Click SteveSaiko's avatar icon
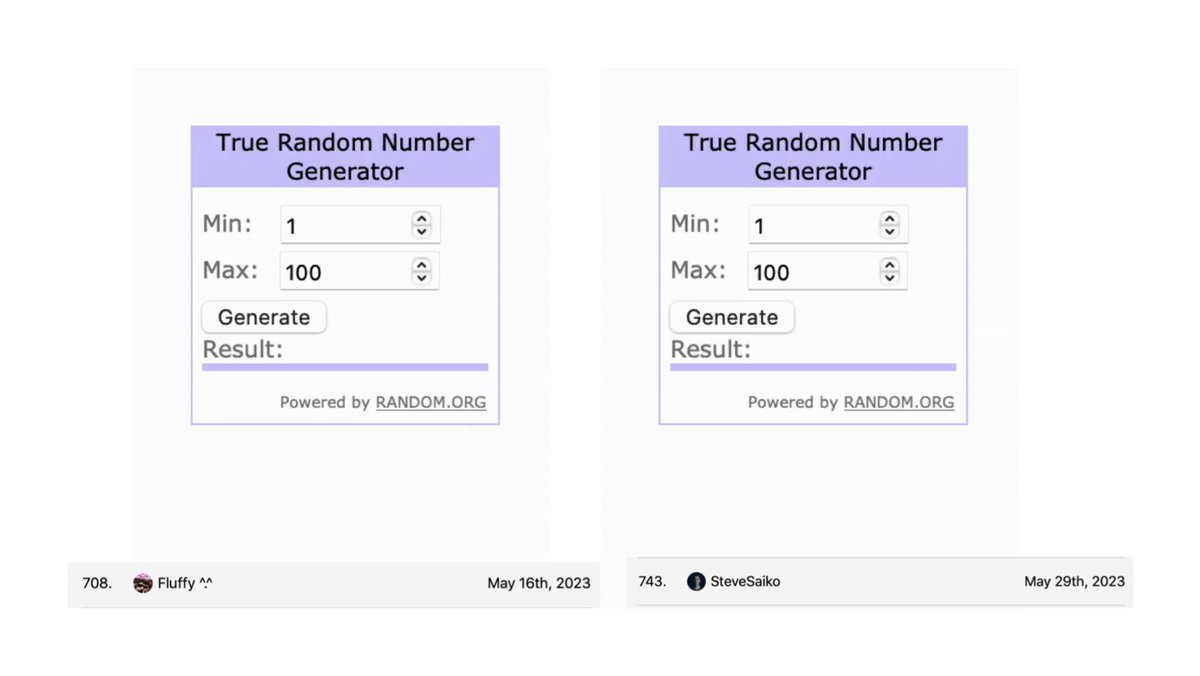Image resolution: width=1200 pixels, height=676 pixels. (x=696, y=581)
